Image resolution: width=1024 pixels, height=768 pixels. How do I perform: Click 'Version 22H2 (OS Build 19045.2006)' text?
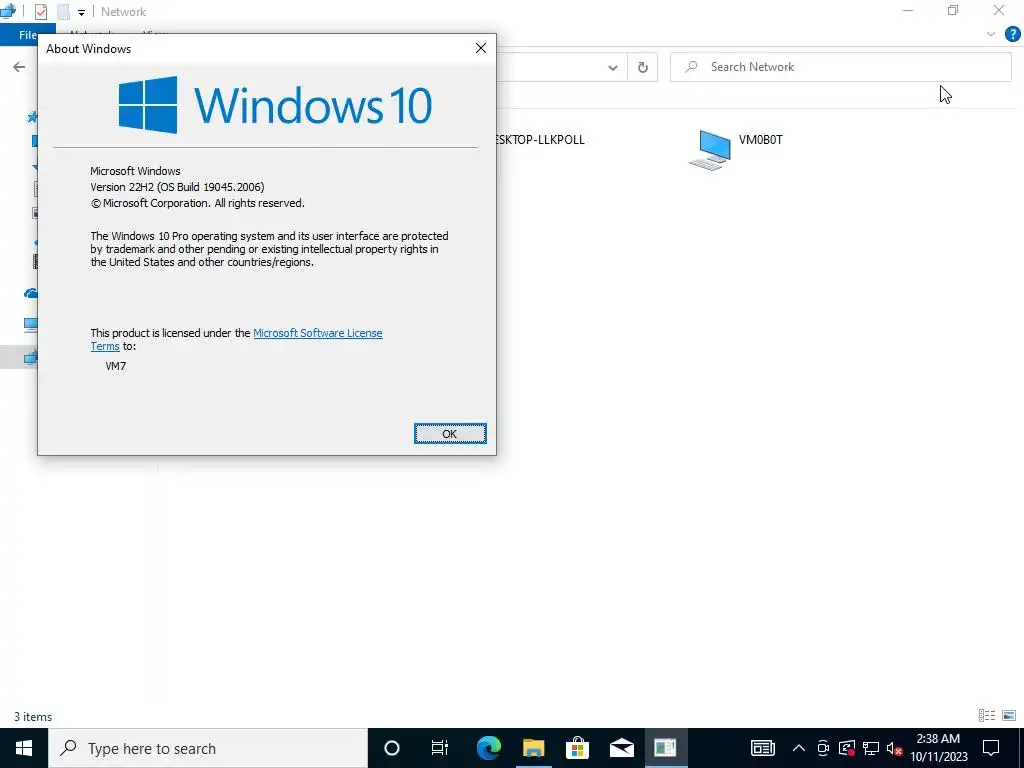pos(177,187)
